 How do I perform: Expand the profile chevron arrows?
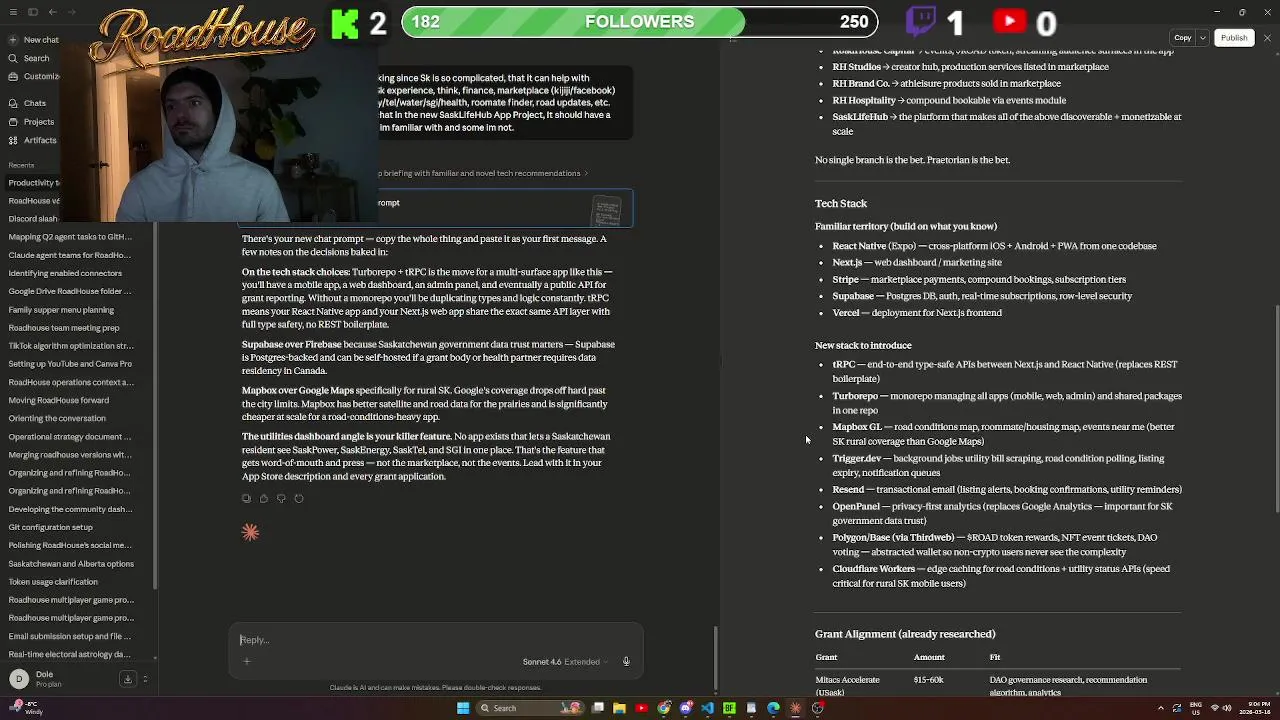pos(145,679)
